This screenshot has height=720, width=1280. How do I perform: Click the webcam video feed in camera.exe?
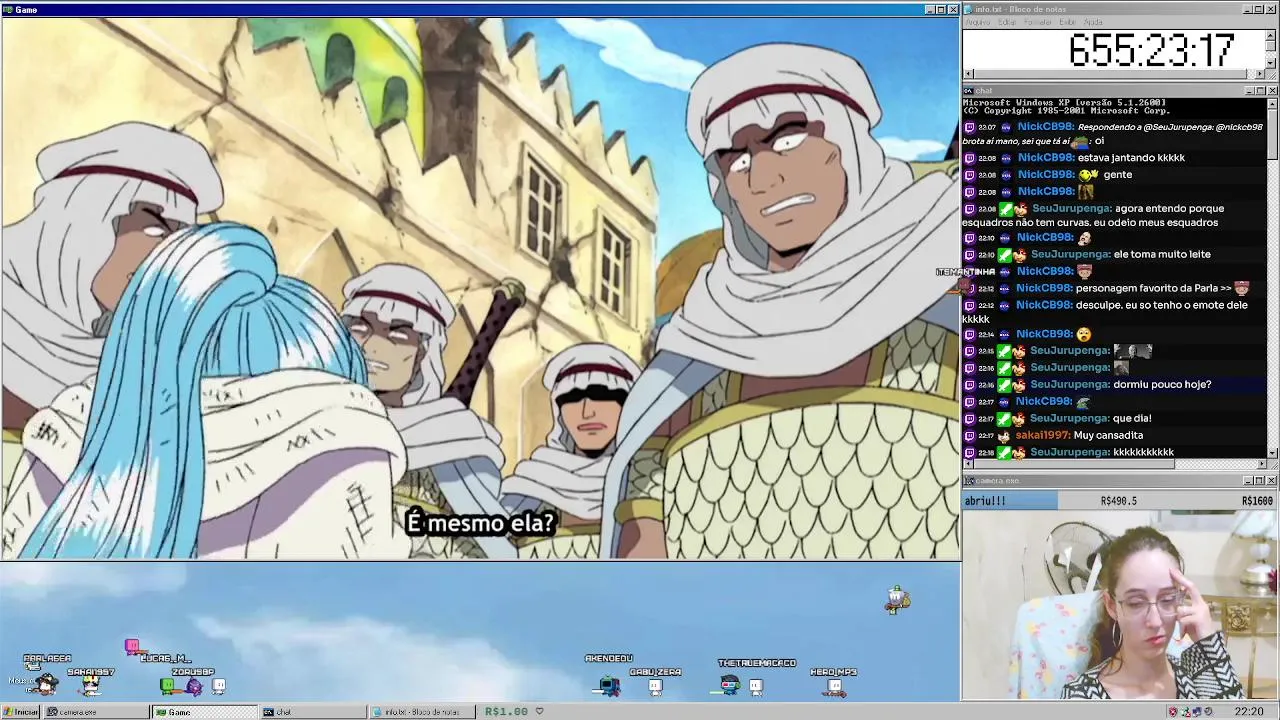(x=1120, y=605)
